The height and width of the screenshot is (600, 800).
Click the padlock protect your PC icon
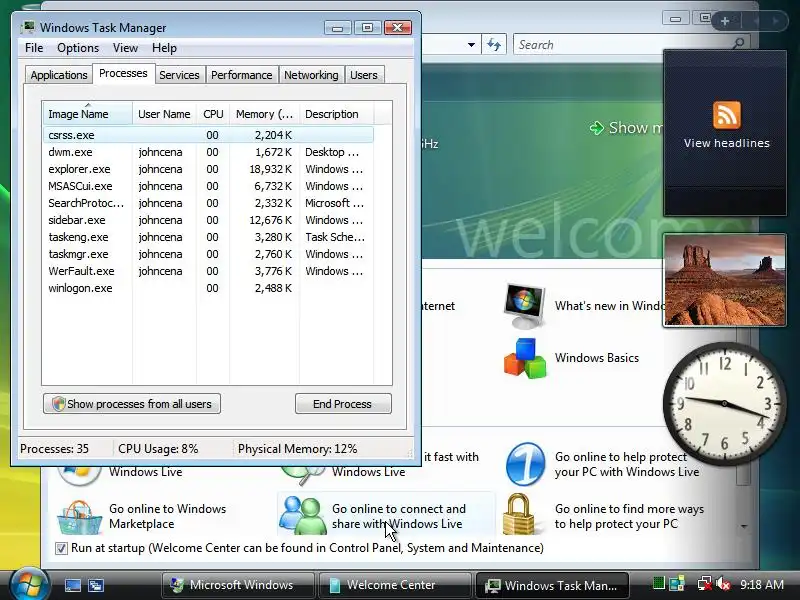tap(518, 514)
